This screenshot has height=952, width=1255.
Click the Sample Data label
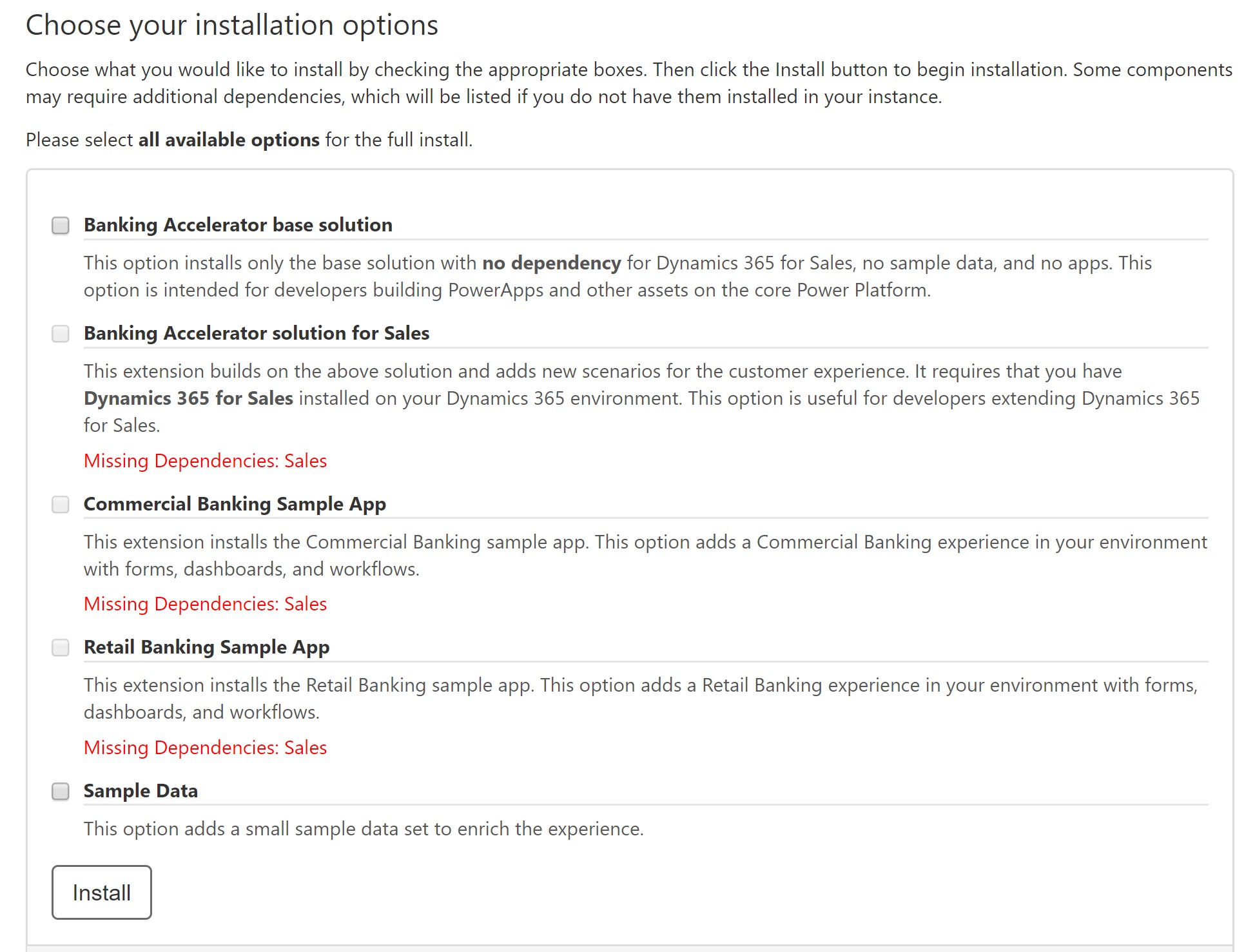tap(141, 791)
